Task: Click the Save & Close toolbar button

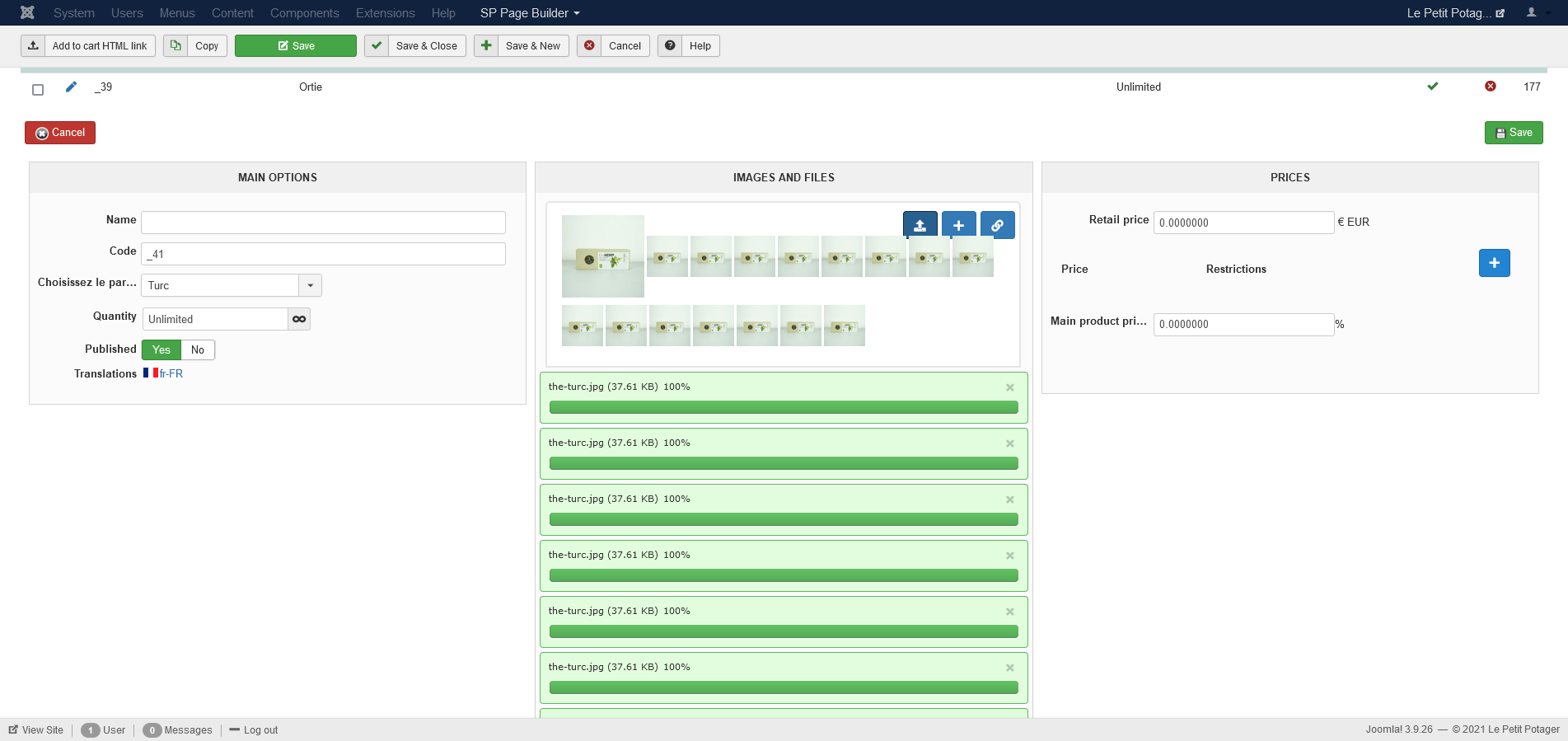Action: (x=415, y=46)
